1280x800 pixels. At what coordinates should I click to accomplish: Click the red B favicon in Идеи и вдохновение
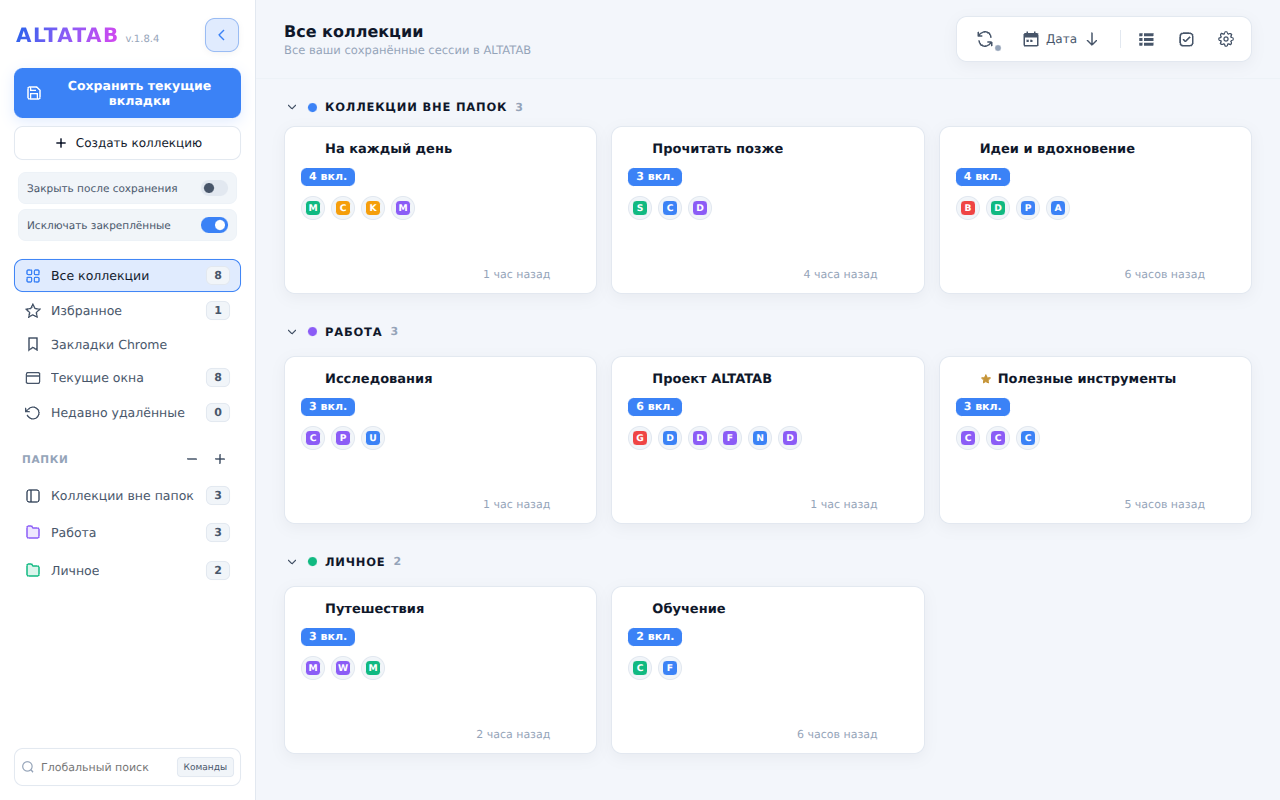tap(968, 208)
